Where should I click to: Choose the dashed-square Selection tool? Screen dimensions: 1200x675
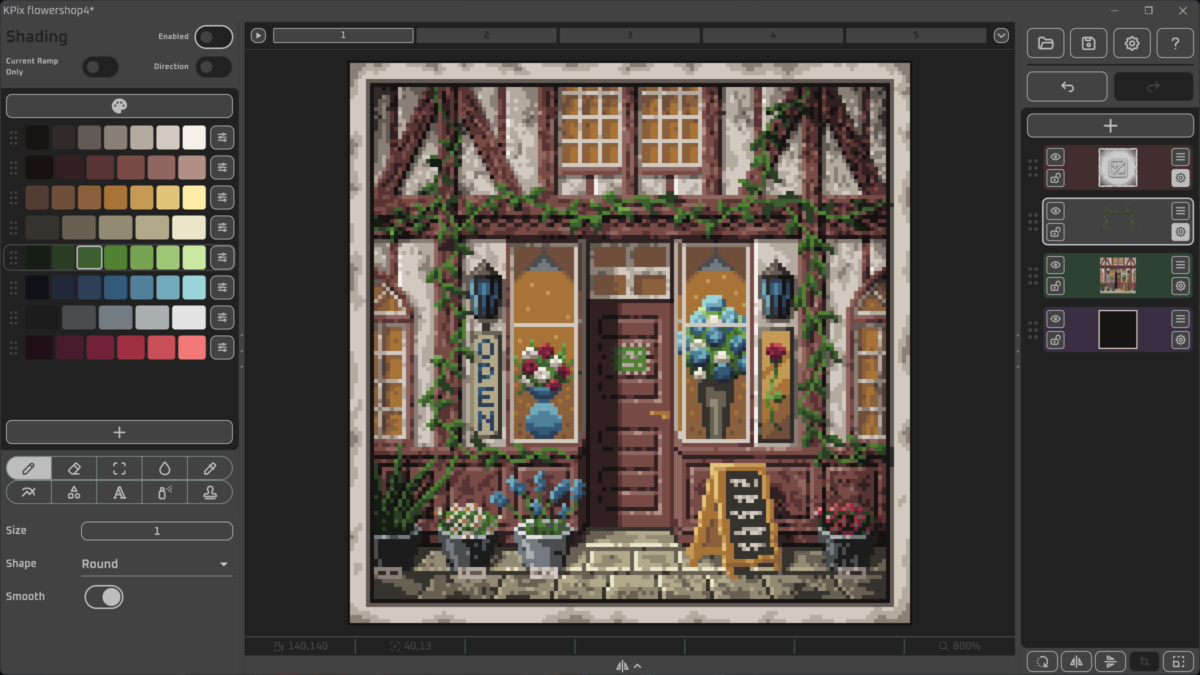pyautogui.click(x=119, y=468)
